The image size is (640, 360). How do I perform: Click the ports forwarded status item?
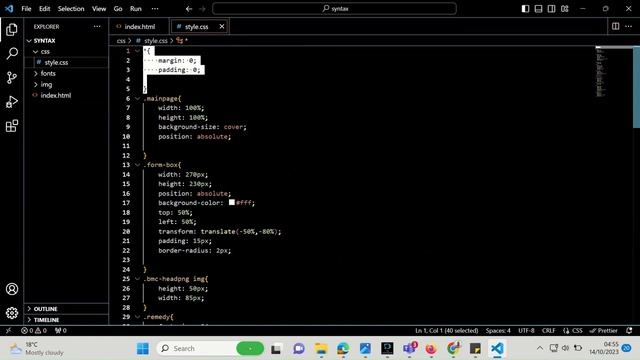pos(60,331)
